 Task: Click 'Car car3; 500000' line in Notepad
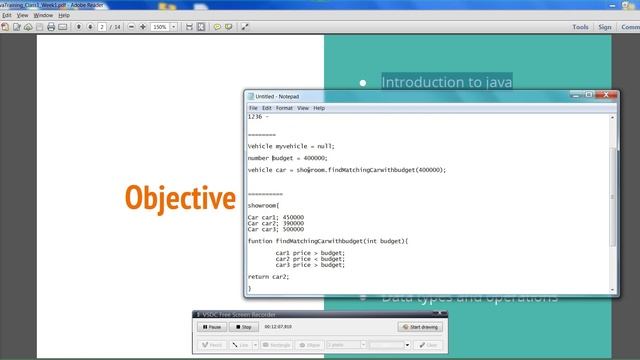[x=276, y=229]
